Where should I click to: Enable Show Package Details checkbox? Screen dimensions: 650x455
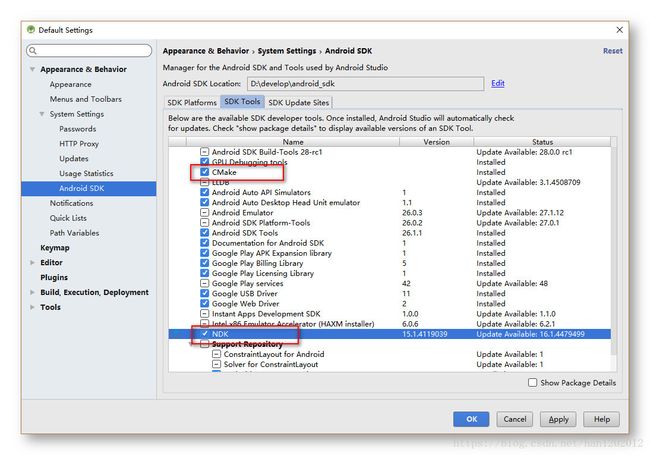coord(533,382)
